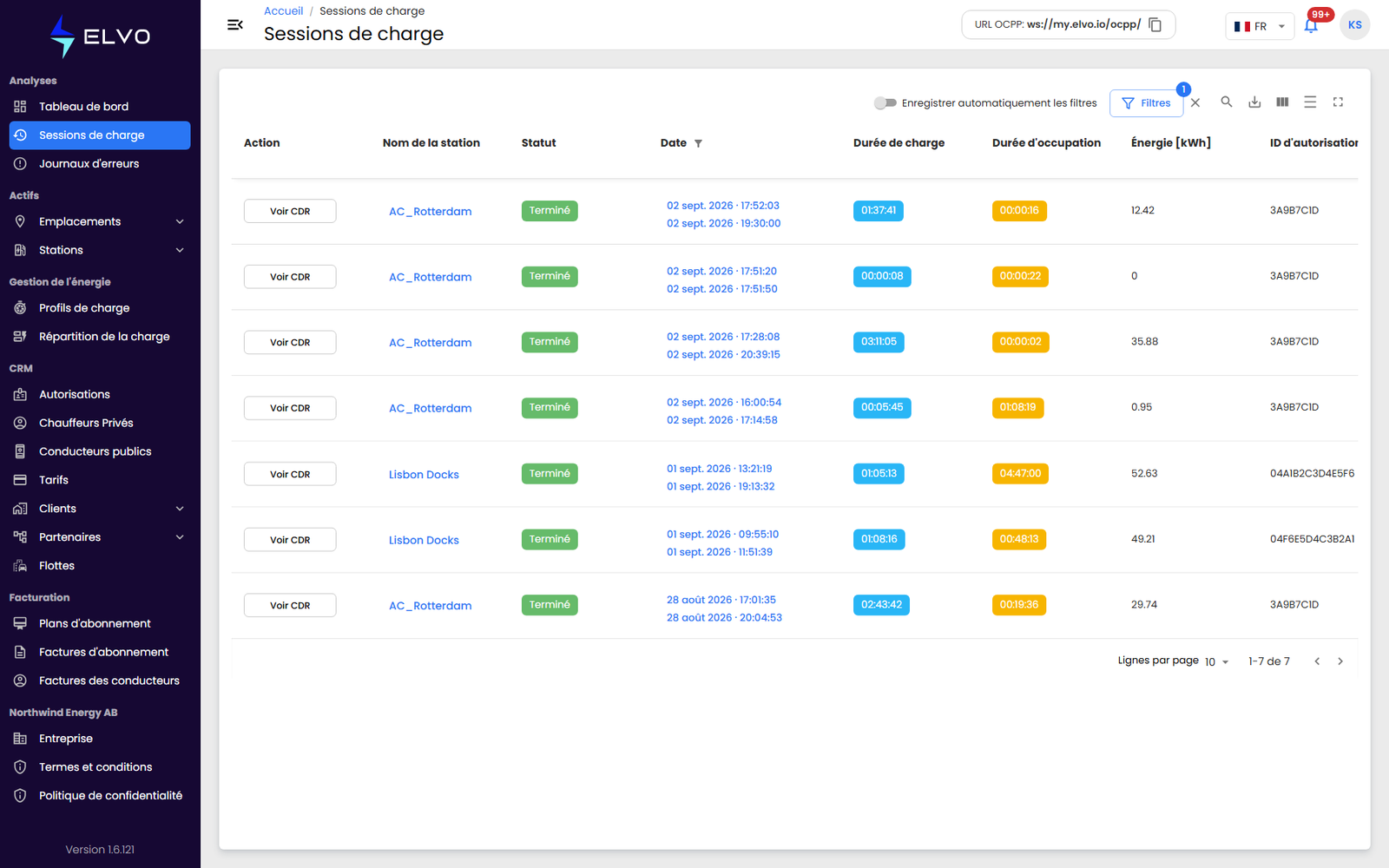Go to Profils de charge
This screenshot has height=868, width=1389.
[x=100, y=308]
